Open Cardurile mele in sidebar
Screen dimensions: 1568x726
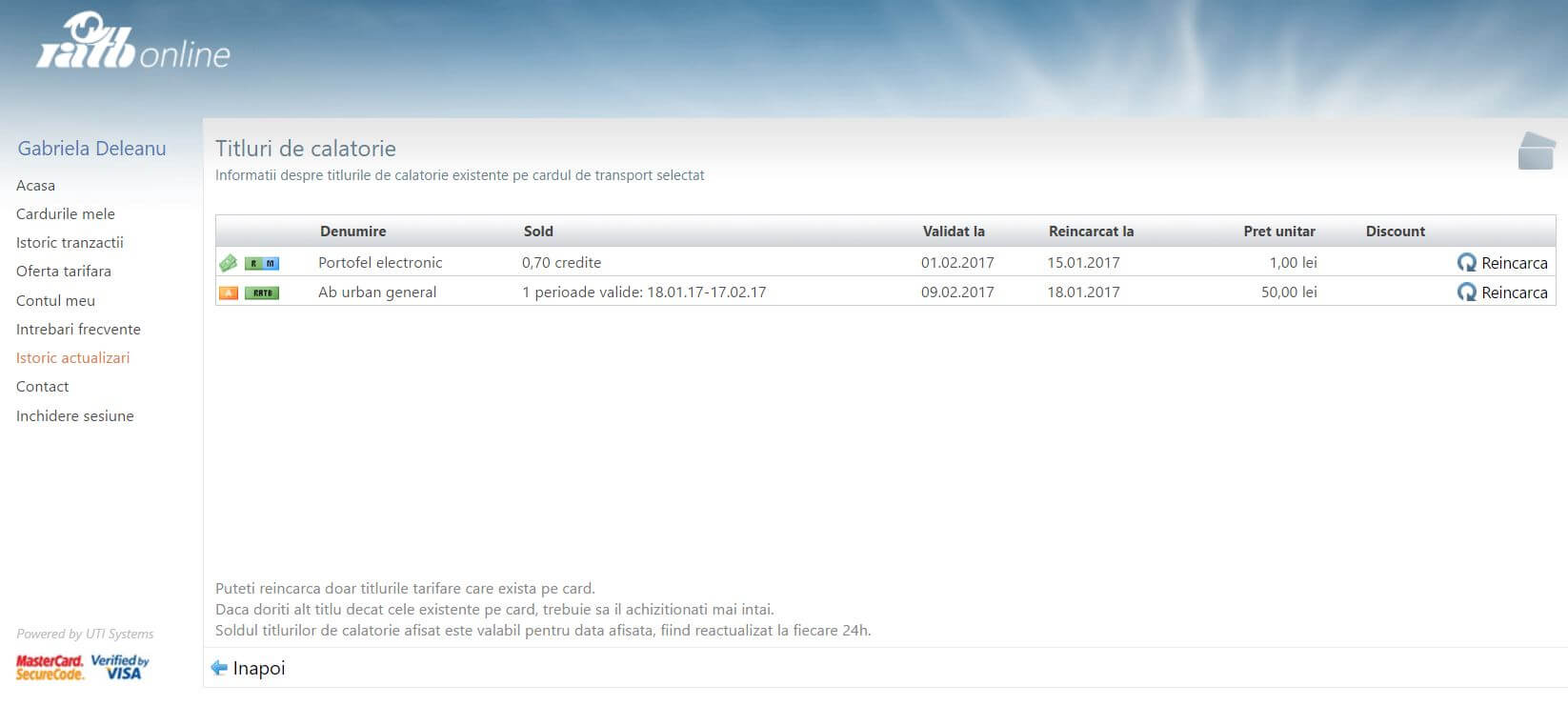point(66,214)
